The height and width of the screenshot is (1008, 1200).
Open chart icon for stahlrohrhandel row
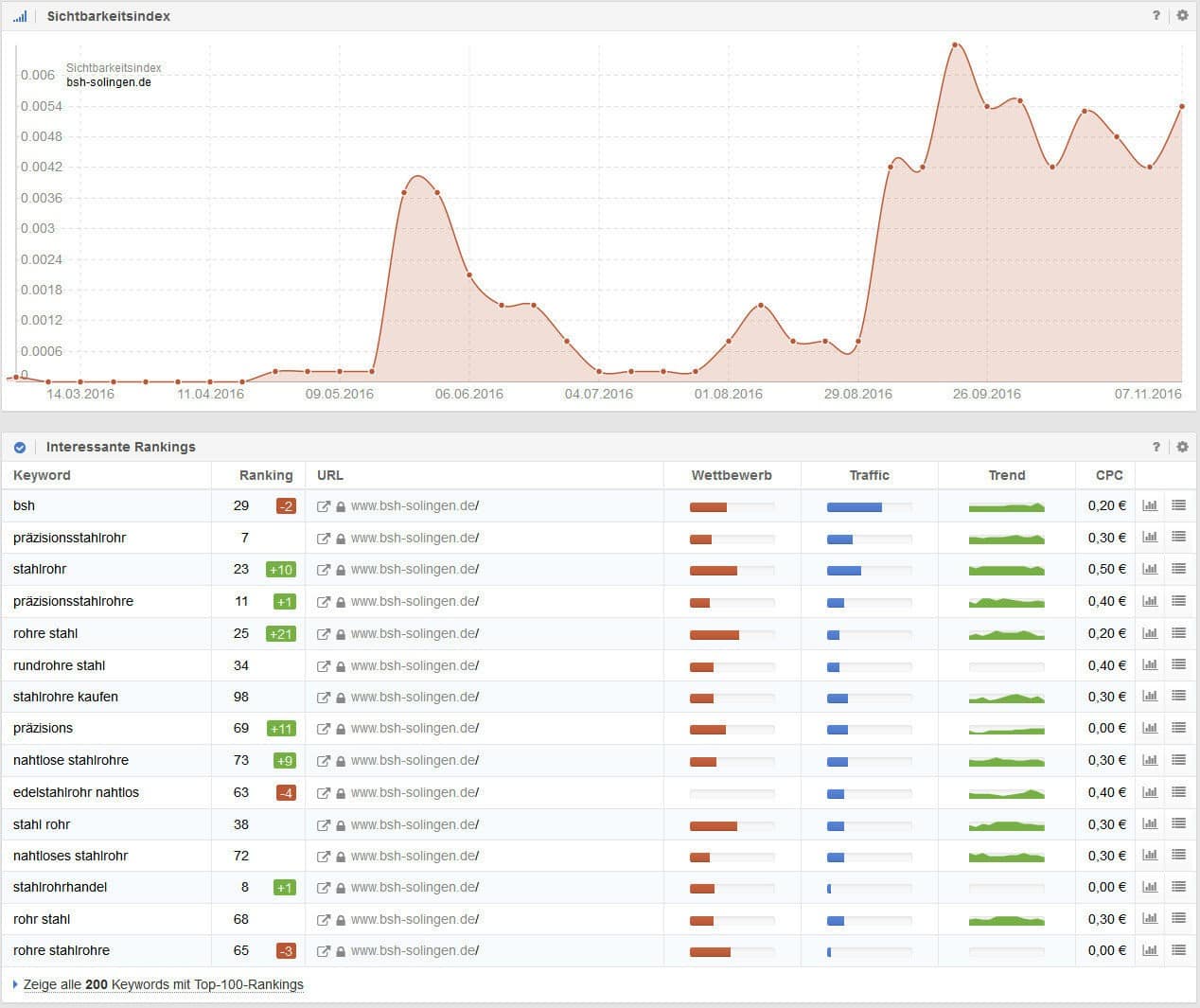tap(1150, 887)
